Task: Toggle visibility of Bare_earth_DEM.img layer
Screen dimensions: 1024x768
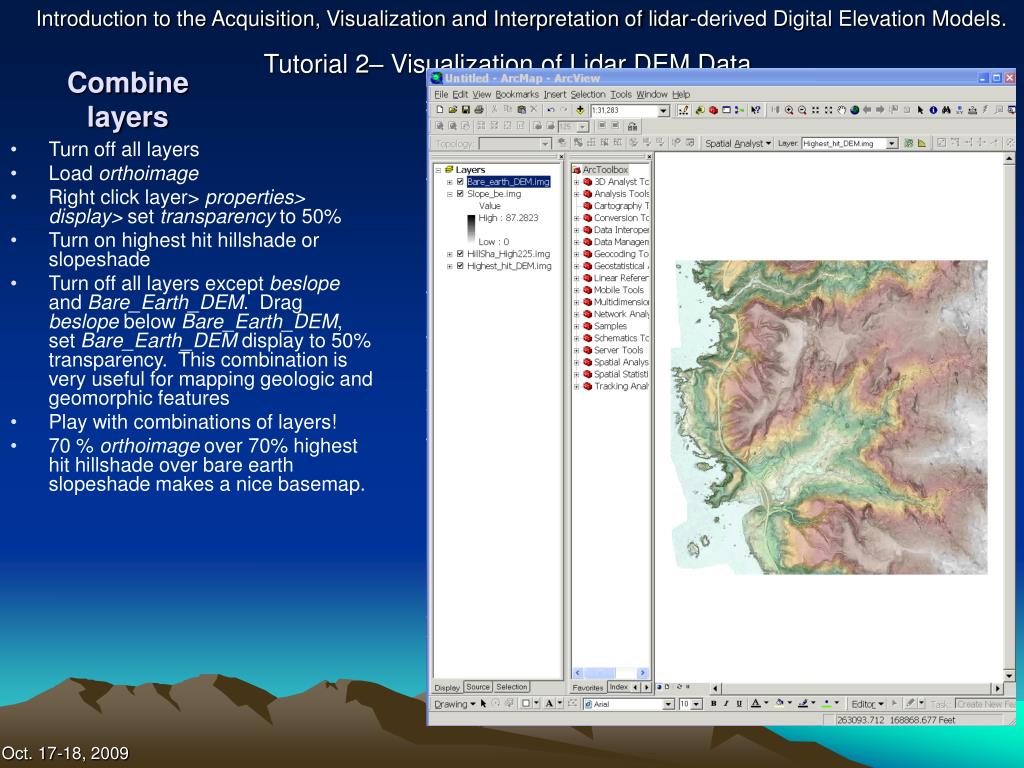Action: point(460,182)
